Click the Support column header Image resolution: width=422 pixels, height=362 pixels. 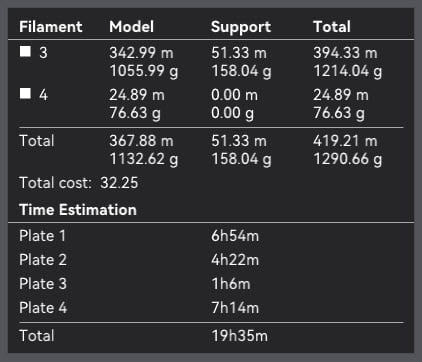tap(241, 27)
